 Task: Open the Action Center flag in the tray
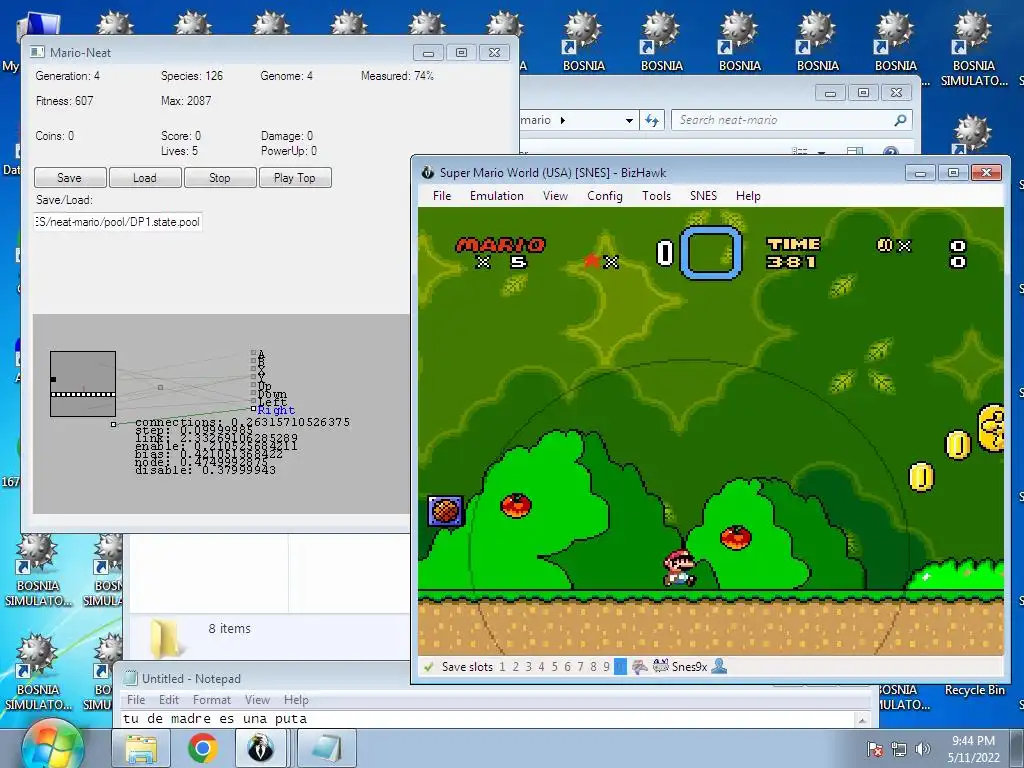coord(874,749)
